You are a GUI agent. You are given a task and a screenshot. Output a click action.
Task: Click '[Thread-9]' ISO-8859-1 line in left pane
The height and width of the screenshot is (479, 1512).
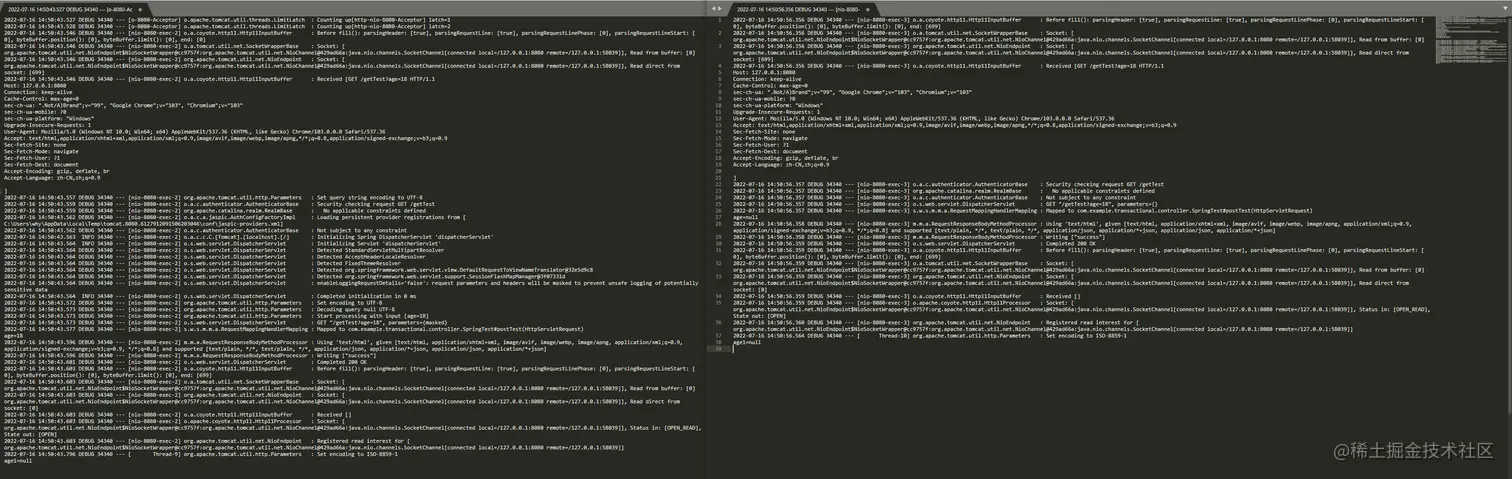tap(200, 454)
